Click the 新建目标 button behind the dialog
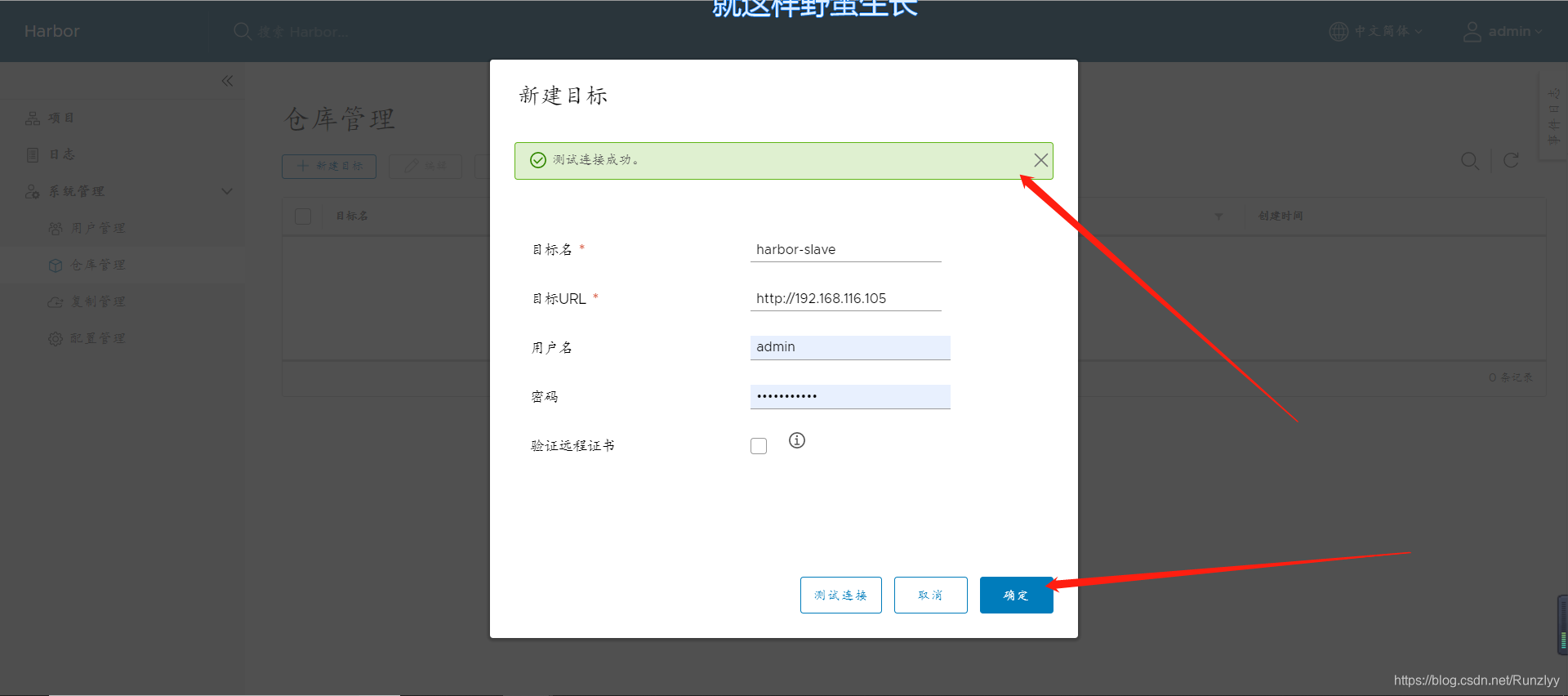Screen dimensions: 1568x696 (x=329, y=166)
